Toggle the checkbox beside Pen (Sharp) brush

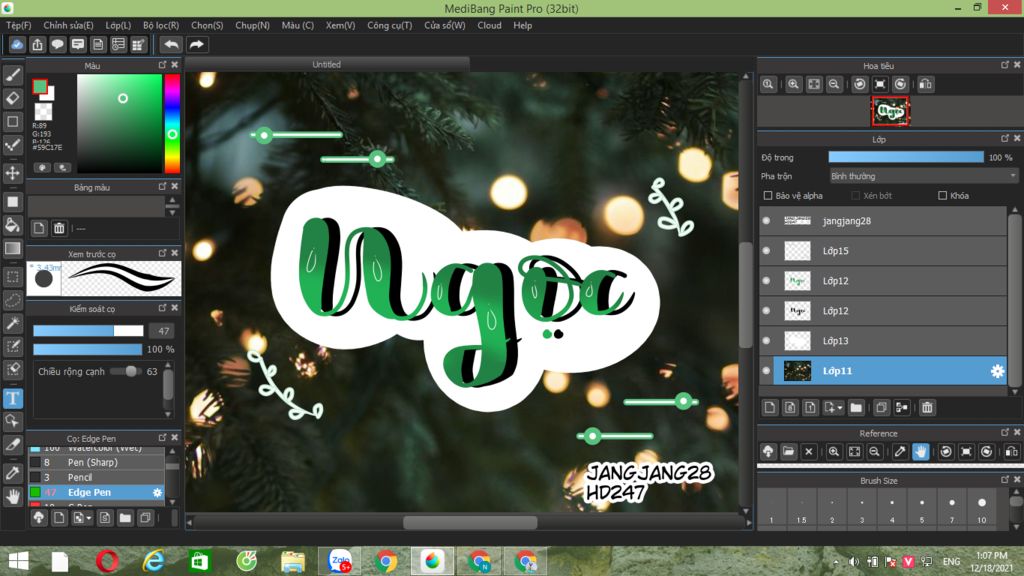(x=35, y=462)
